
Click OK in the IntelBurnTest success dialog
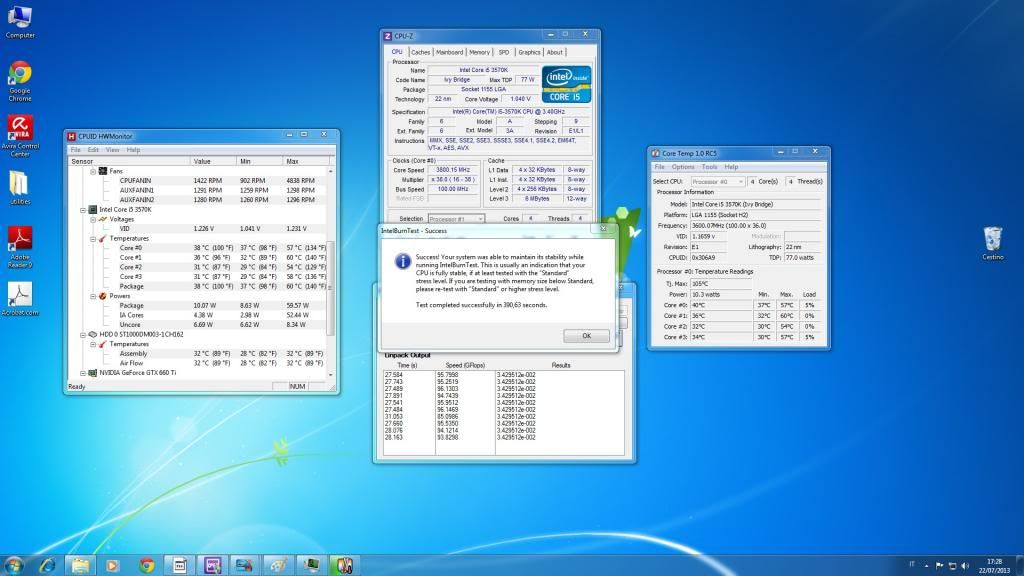pos(585,335)
